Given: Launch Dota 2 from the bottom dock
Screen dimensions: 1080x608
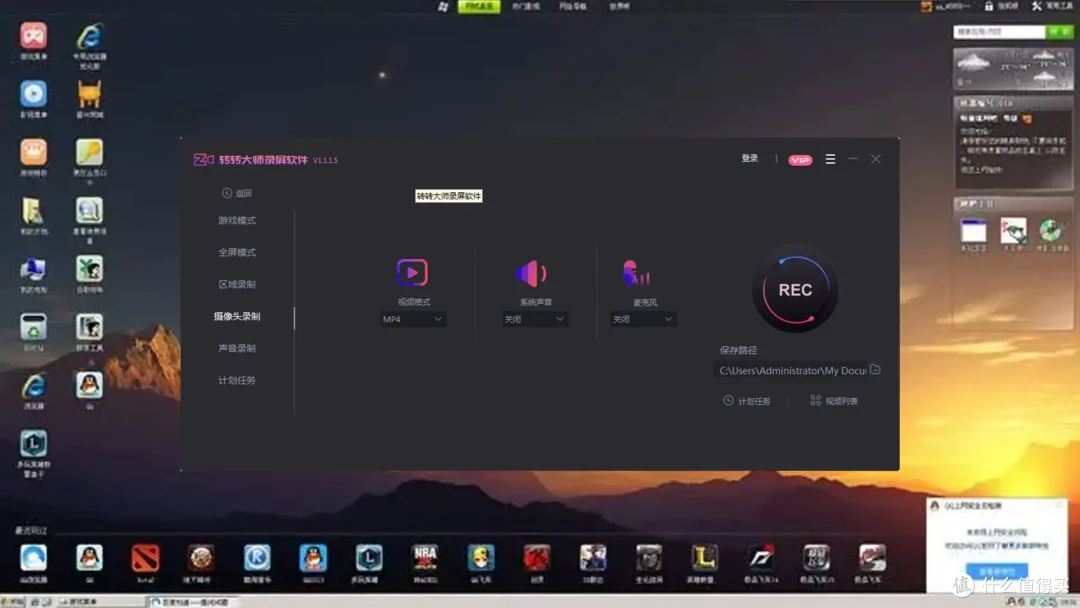Looking at the screenshot, I should click(145, 558).
